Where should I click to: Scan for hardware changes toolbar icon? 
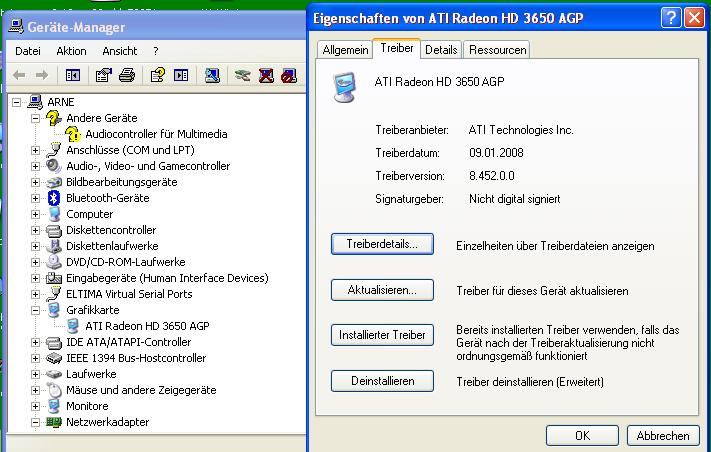[x=212, y=75]
